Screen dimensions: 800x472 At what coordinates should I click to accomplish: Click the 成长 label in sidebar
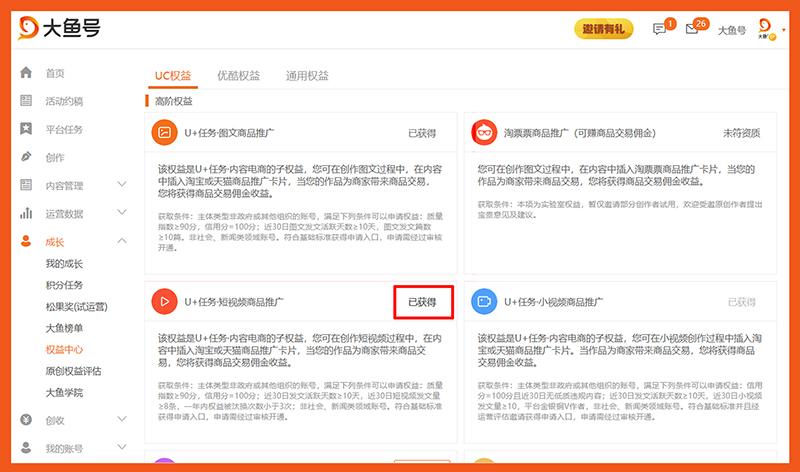click(x=55, y=242)
